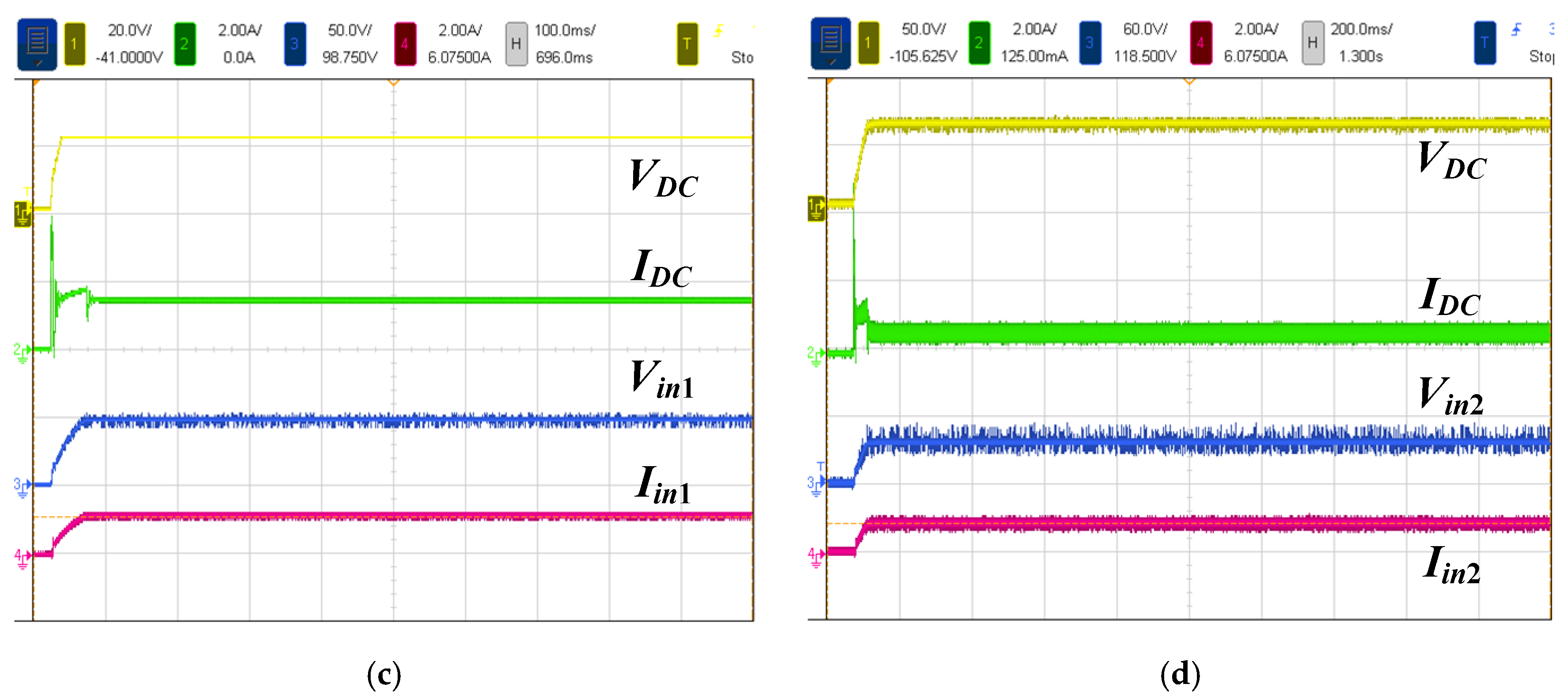Open the menu icon on right oscilloscope
Screen dimensions: 1568x699
click(830, 43)
